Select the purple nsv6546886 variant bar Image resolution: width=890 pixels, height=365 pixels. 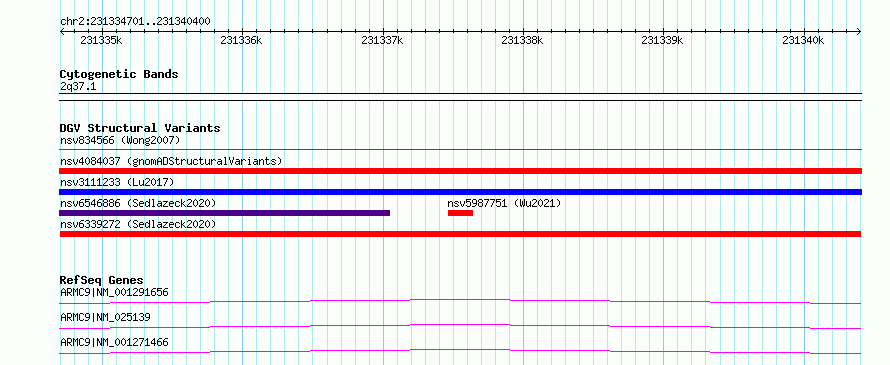click(x=225, y=213)
